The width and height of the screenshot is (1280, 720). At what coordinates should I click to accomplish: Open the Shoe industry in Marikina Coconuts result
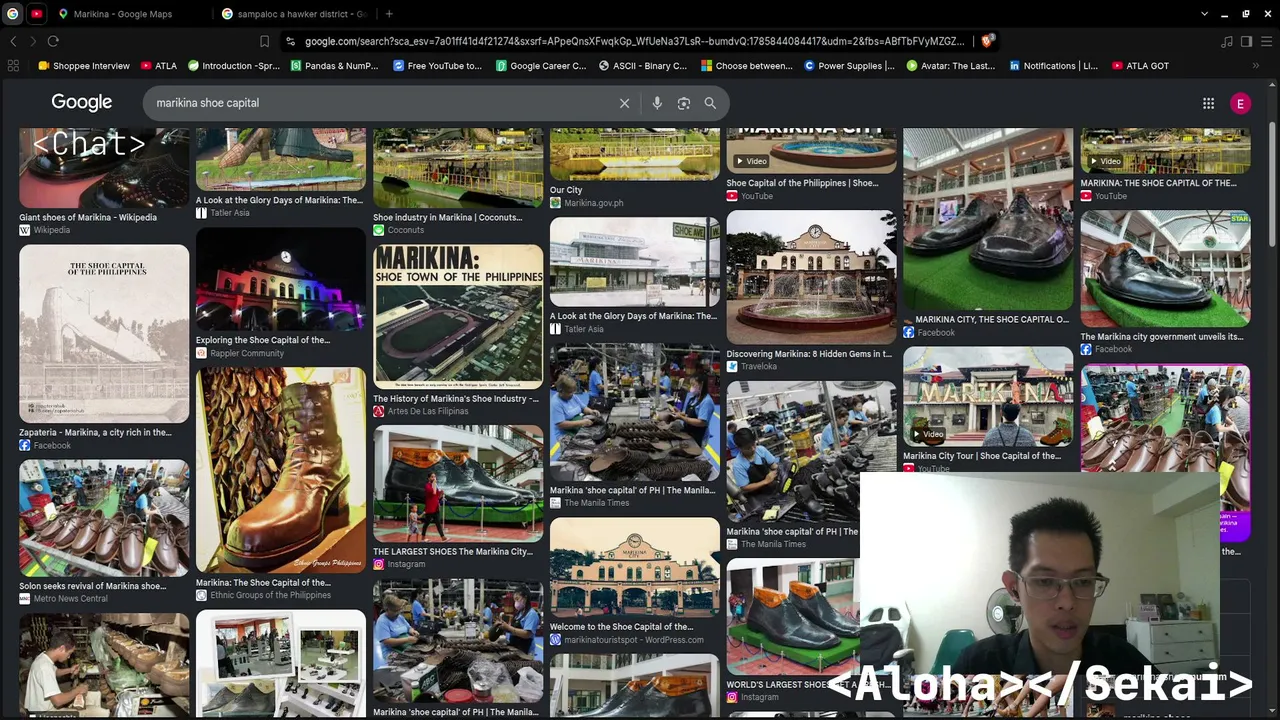pyautogui.click(x=448, y=217)
